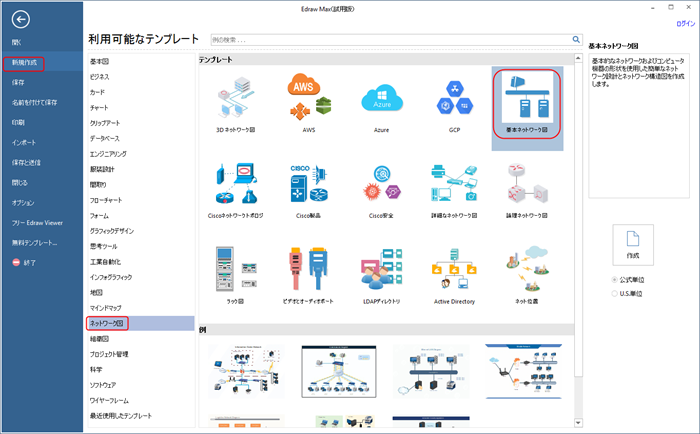Select the ソフトウェア category
The height and width of the screenshot is (434, 700).
pos(103,385)
